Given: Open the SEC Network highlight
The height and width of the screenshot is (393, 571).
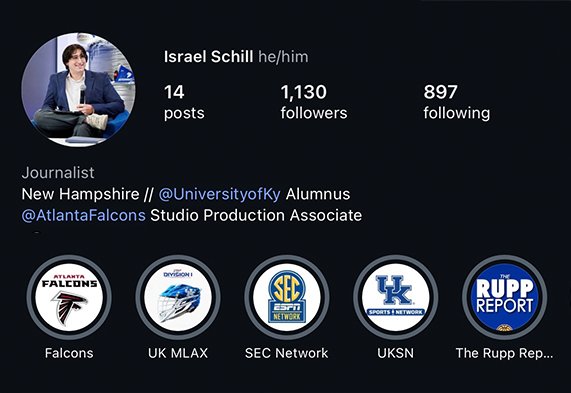Looking at the screenshot, I should click(287, 298).
